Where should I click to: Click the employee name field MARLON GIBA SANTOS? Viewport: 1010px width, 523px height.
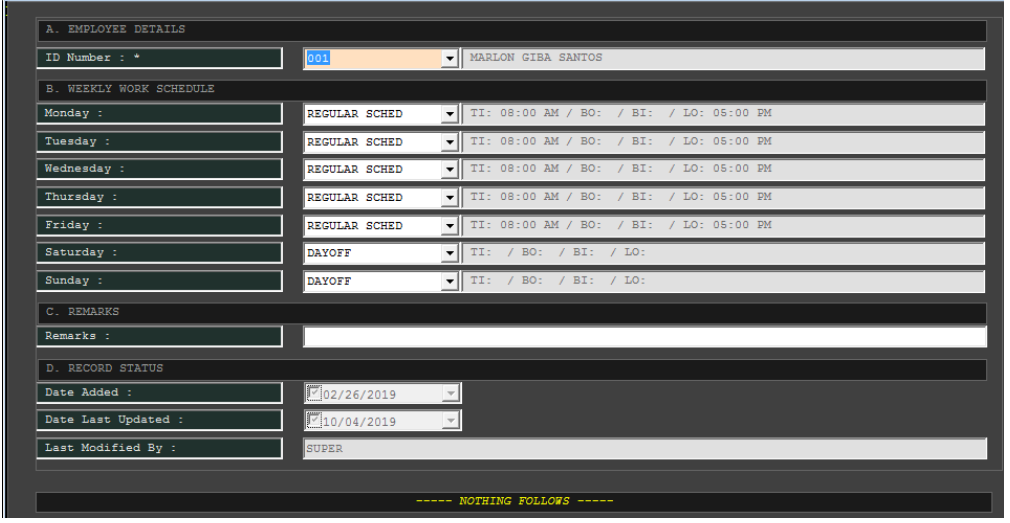[x=723, y=59]
